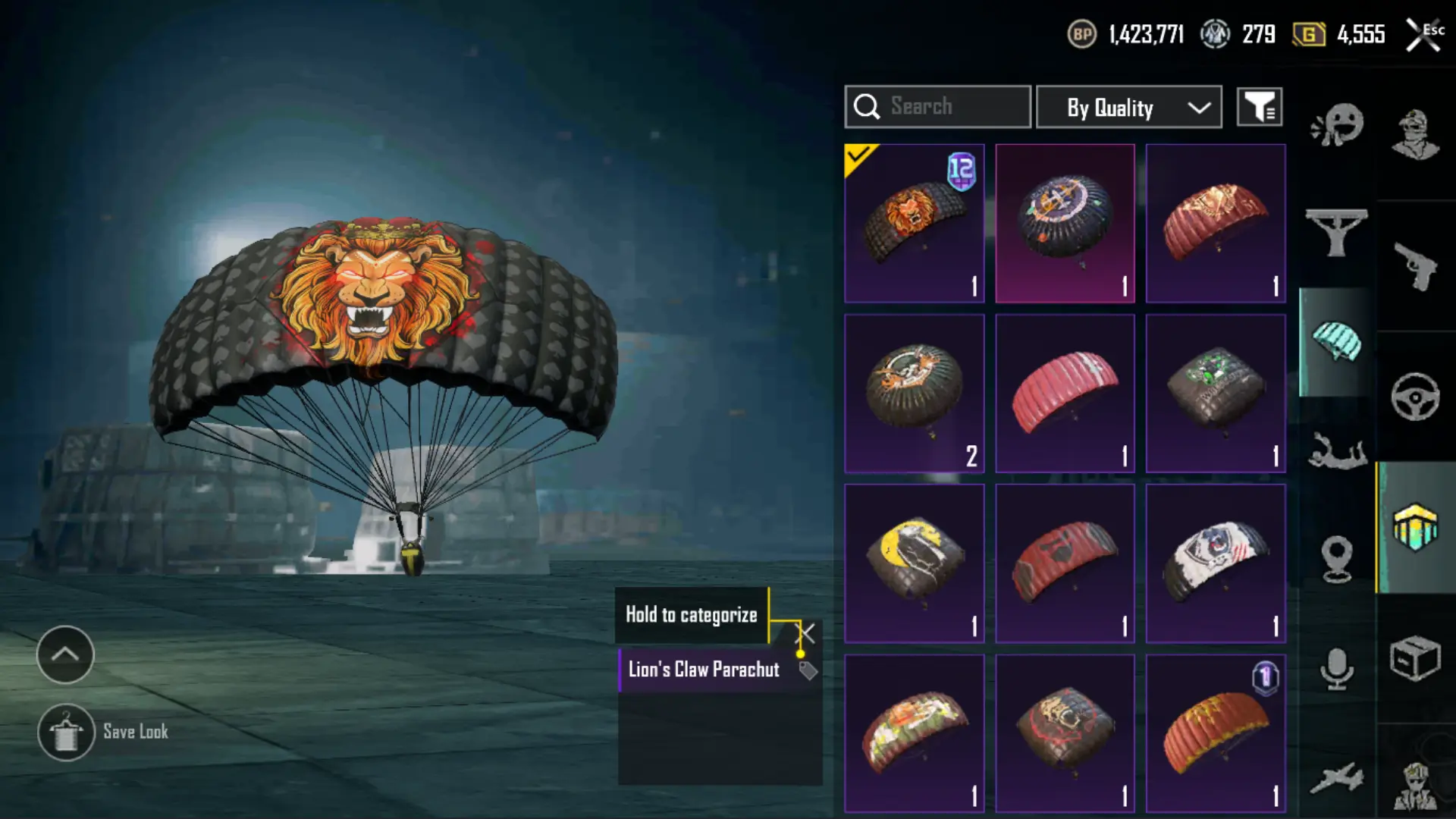Open the striped hexagon badge tab
Screen dimensions: 1456x819
click(1415, 526)
